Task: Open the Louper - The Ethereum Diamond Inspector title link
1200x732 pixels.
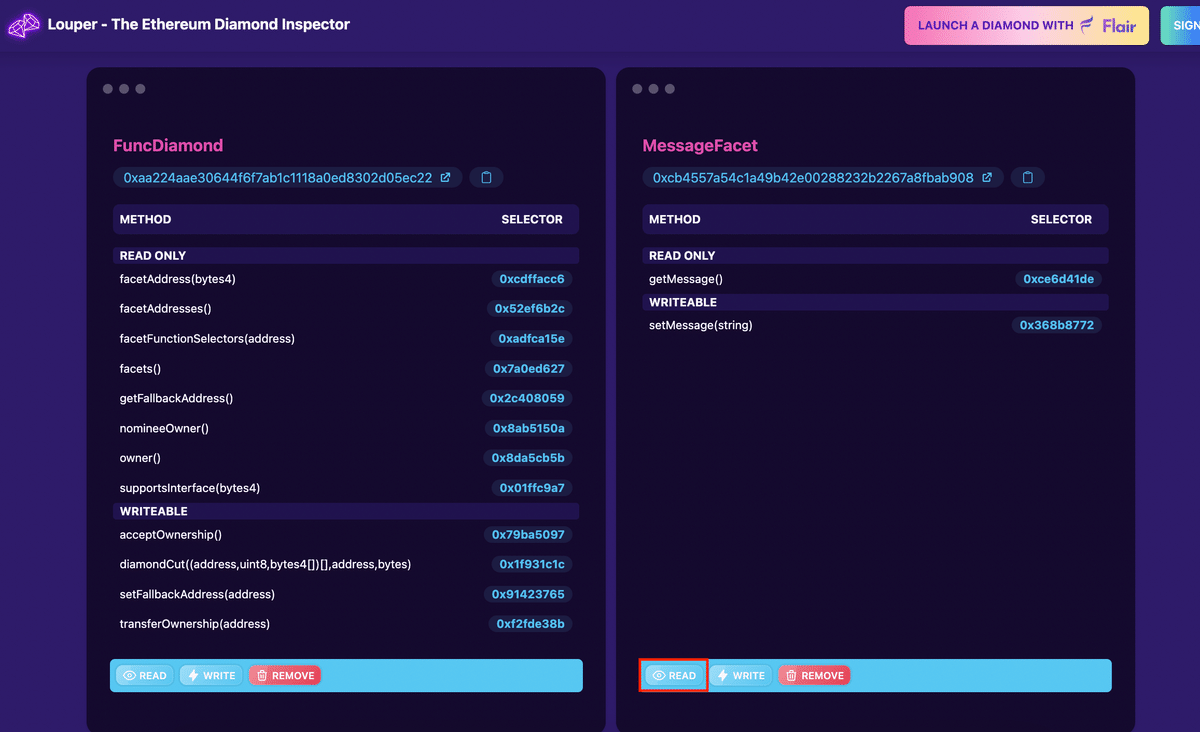Action: 199,24
